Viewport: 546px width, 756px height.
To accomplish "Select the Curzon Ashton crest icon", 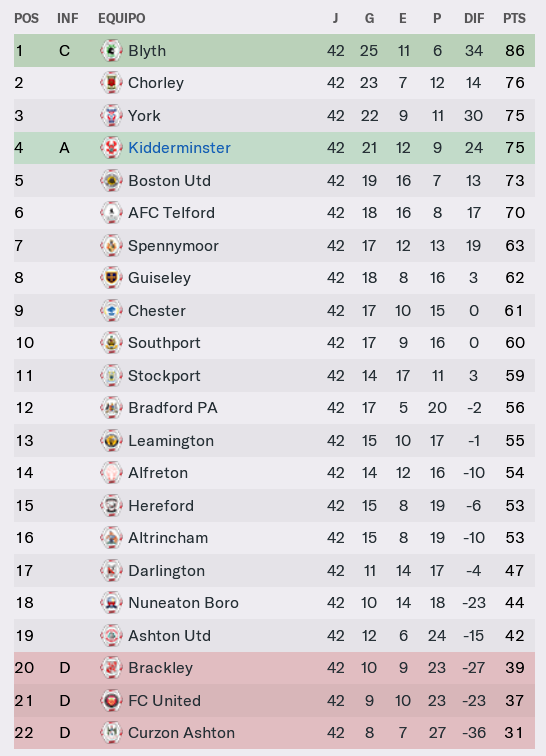I will pyautogui.click(x=111, y=733).
